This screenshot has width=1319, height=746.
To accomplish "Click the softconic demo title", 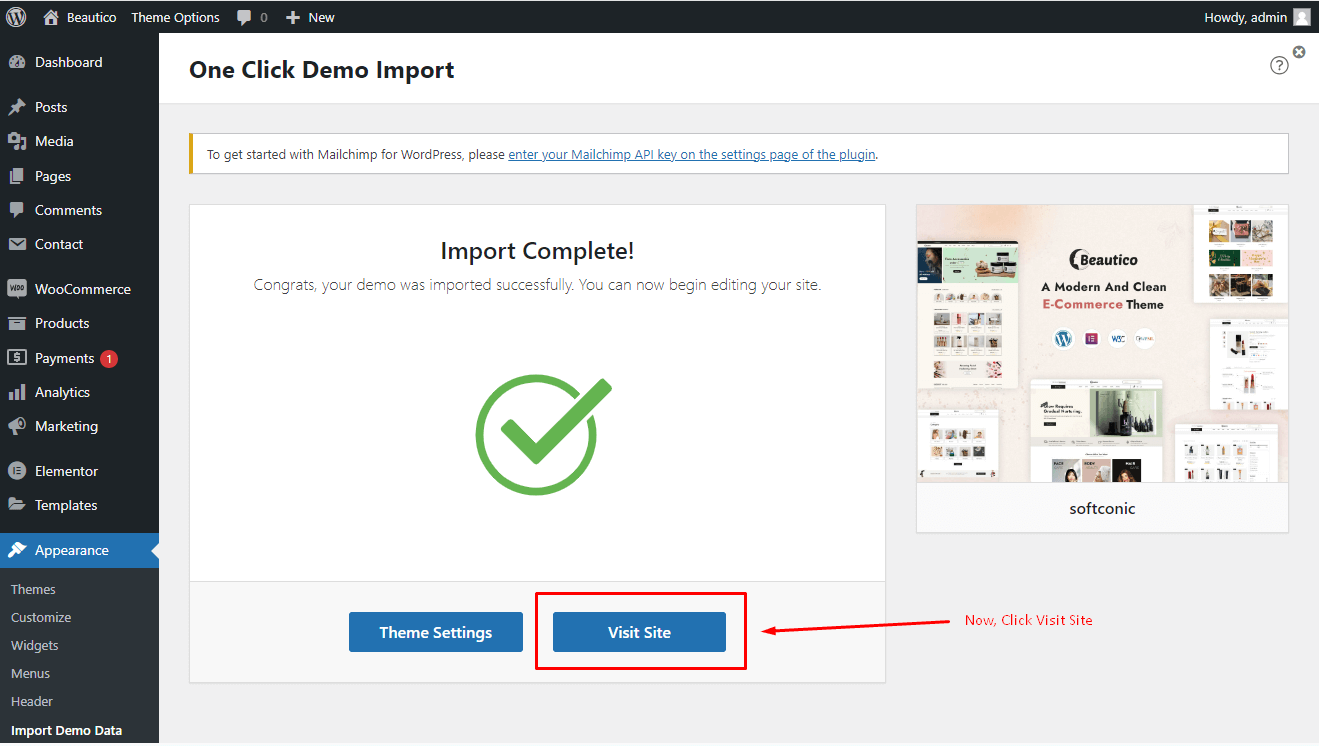I will point(1102,508).
